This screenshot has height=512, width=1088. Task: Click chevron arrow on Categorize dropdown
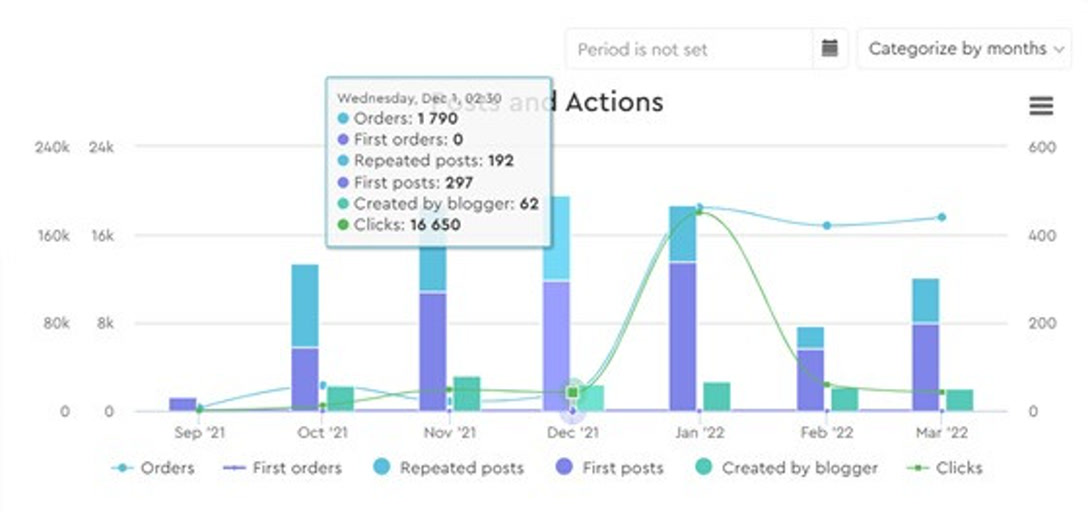point(1058,49)
